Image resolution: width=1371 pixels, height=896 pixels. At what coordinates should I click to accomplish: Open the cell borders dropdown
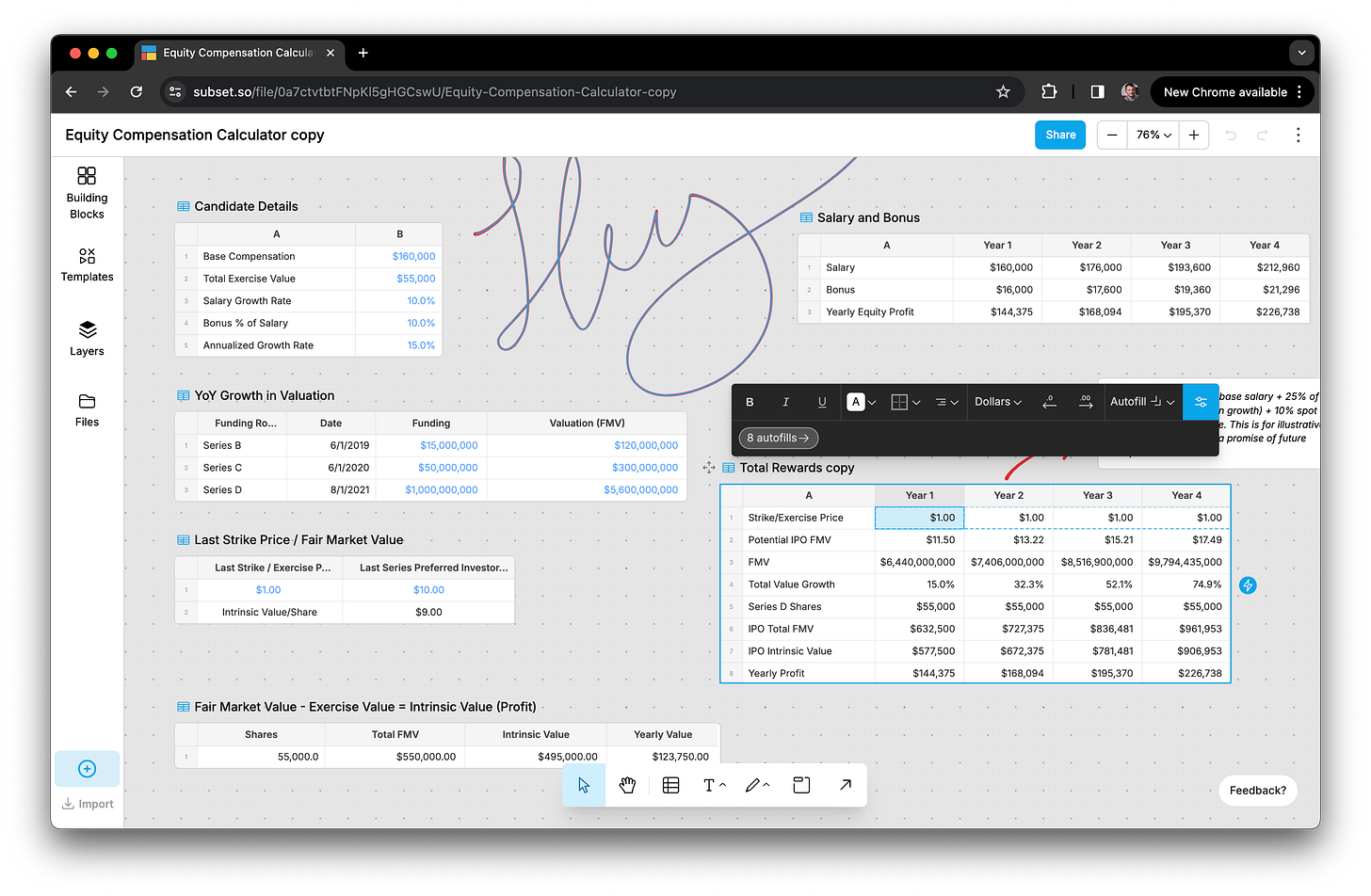pyautogui.click(x=906, y=402)
